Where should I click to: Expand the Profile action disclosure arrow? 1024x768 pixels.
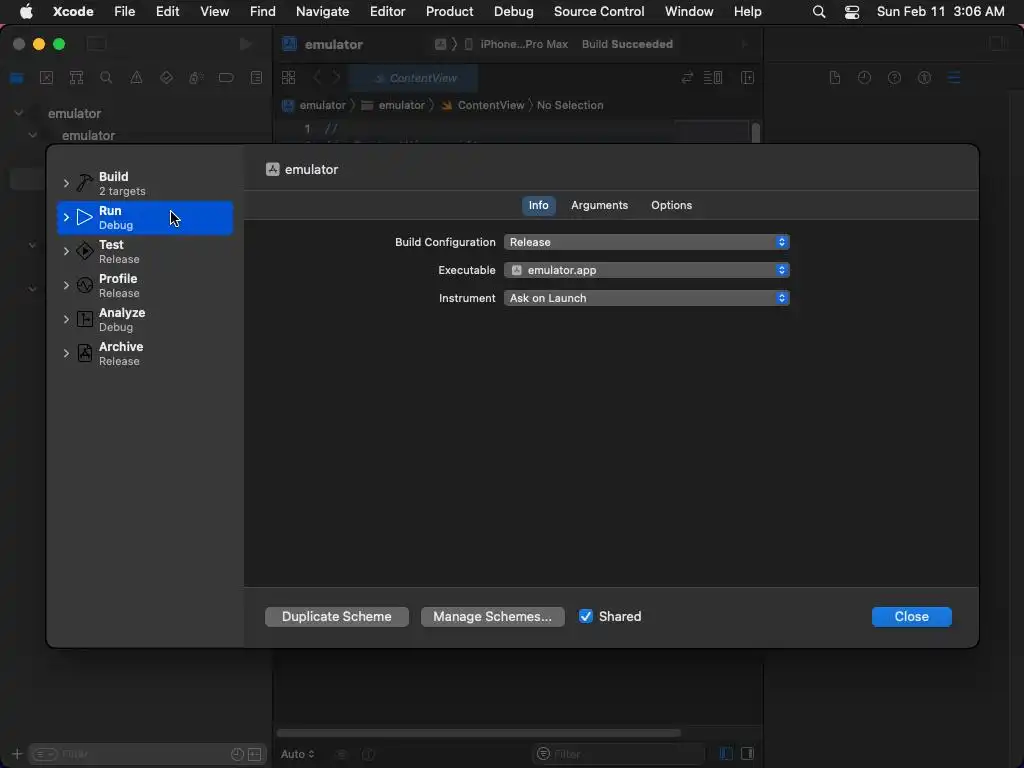[x=66, y=285]
